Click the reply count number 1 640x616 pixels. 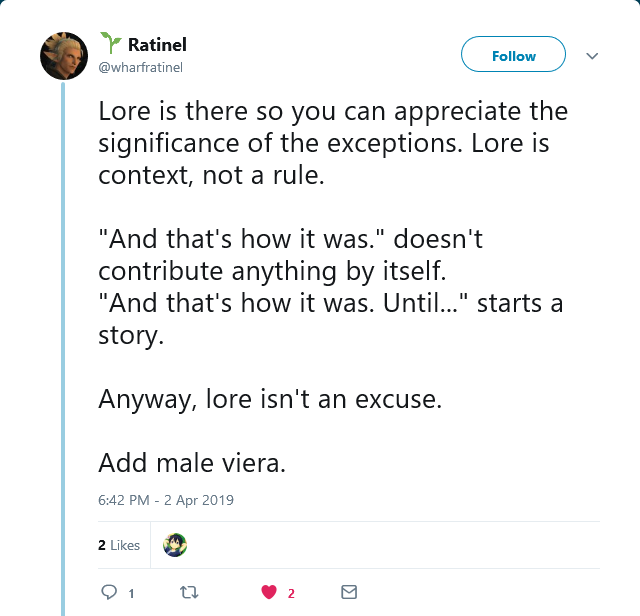point(131,593)
